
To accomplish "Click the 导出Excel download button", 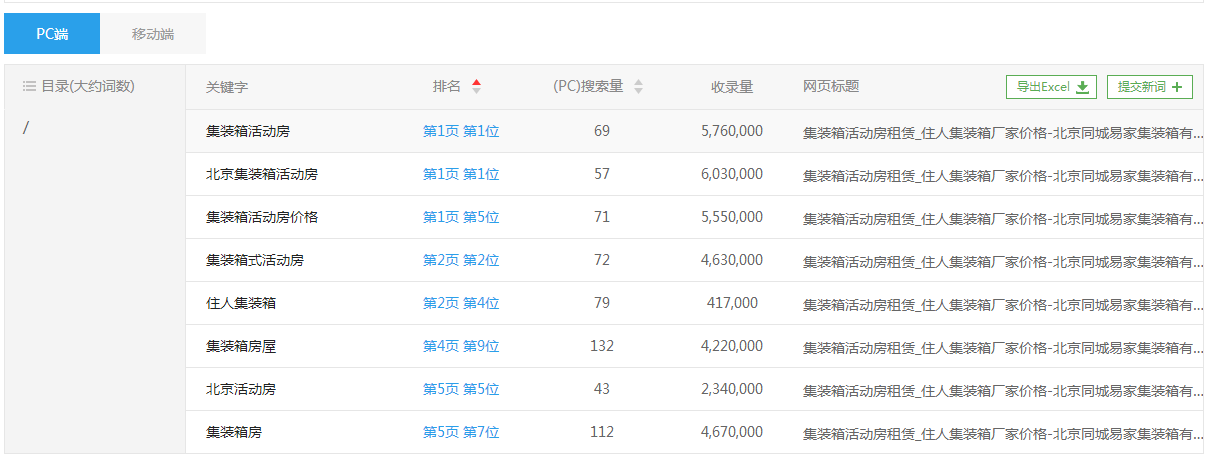I will click(x=1051, y=87).
